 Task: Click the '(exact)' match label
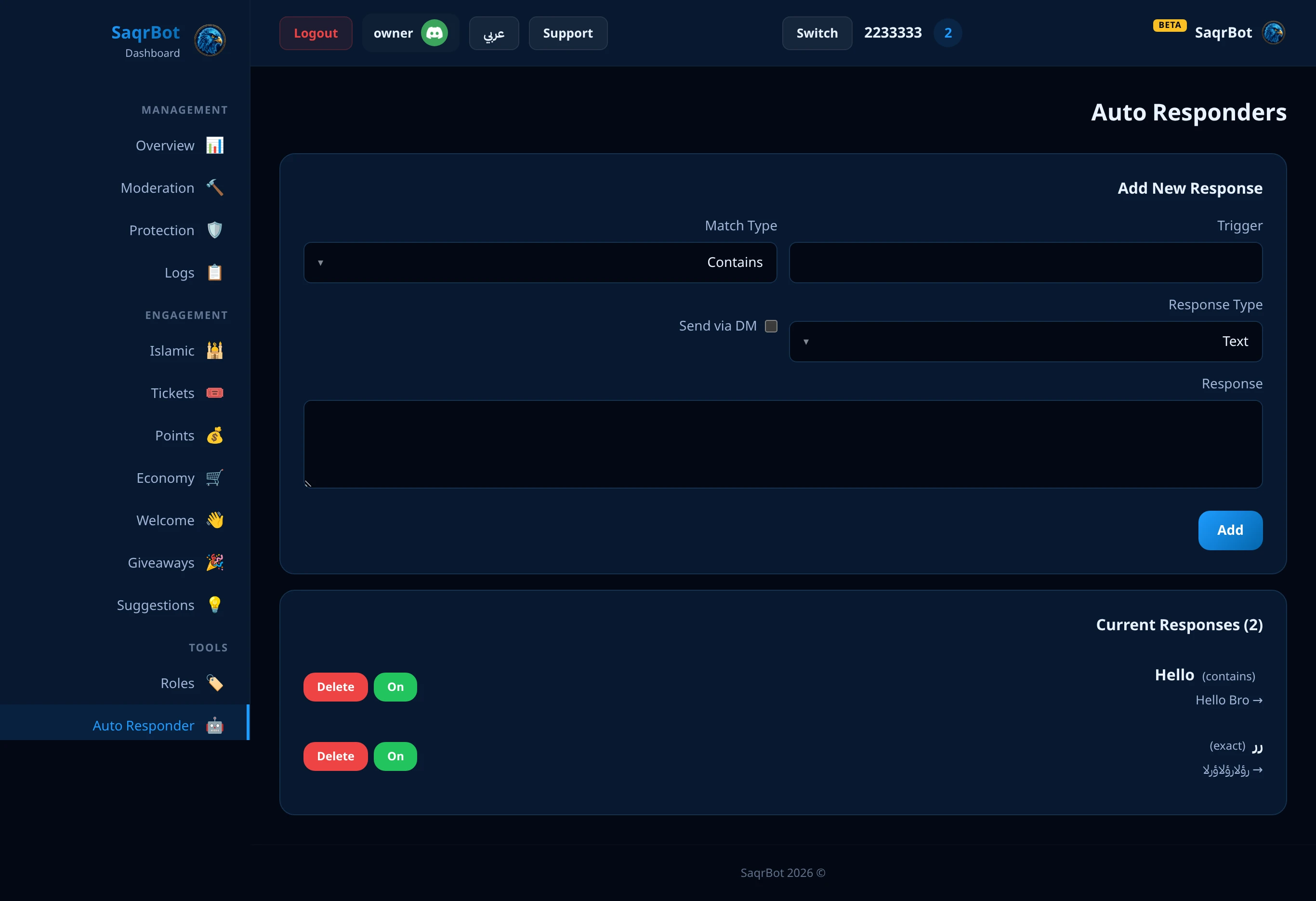pos(1227,745)
